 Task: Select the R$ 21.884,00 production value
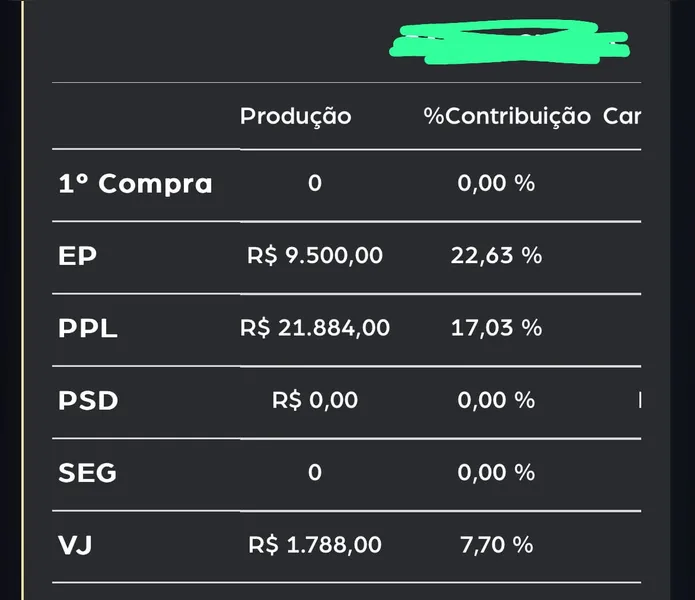(315, 328)
